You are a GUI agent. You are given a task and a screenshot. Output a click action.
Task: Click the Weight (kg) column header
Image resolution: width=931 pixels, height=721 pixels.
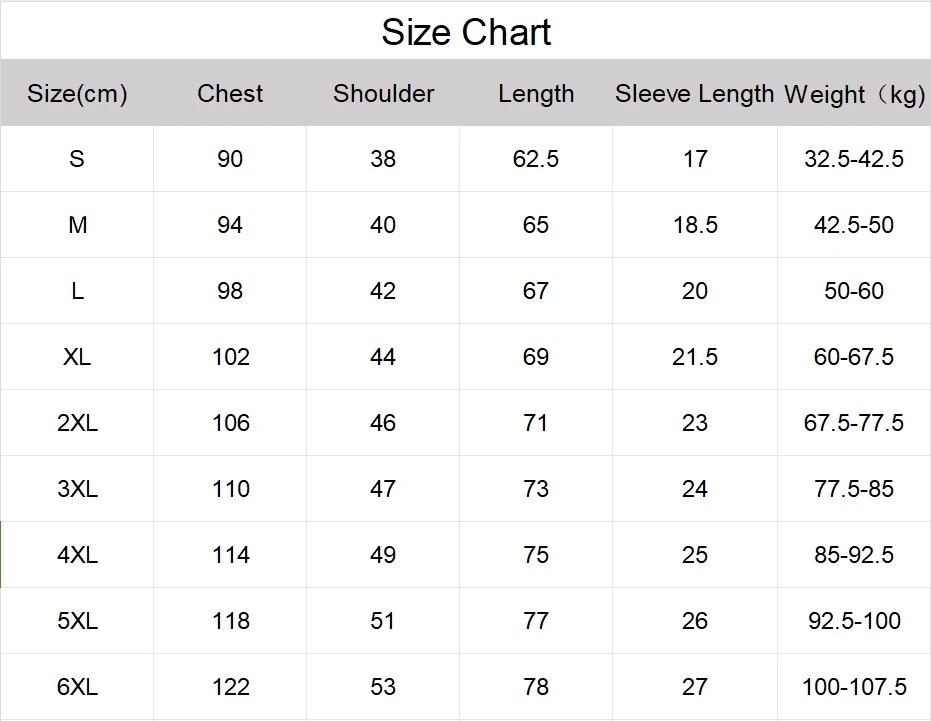click(x=854, y=95)
